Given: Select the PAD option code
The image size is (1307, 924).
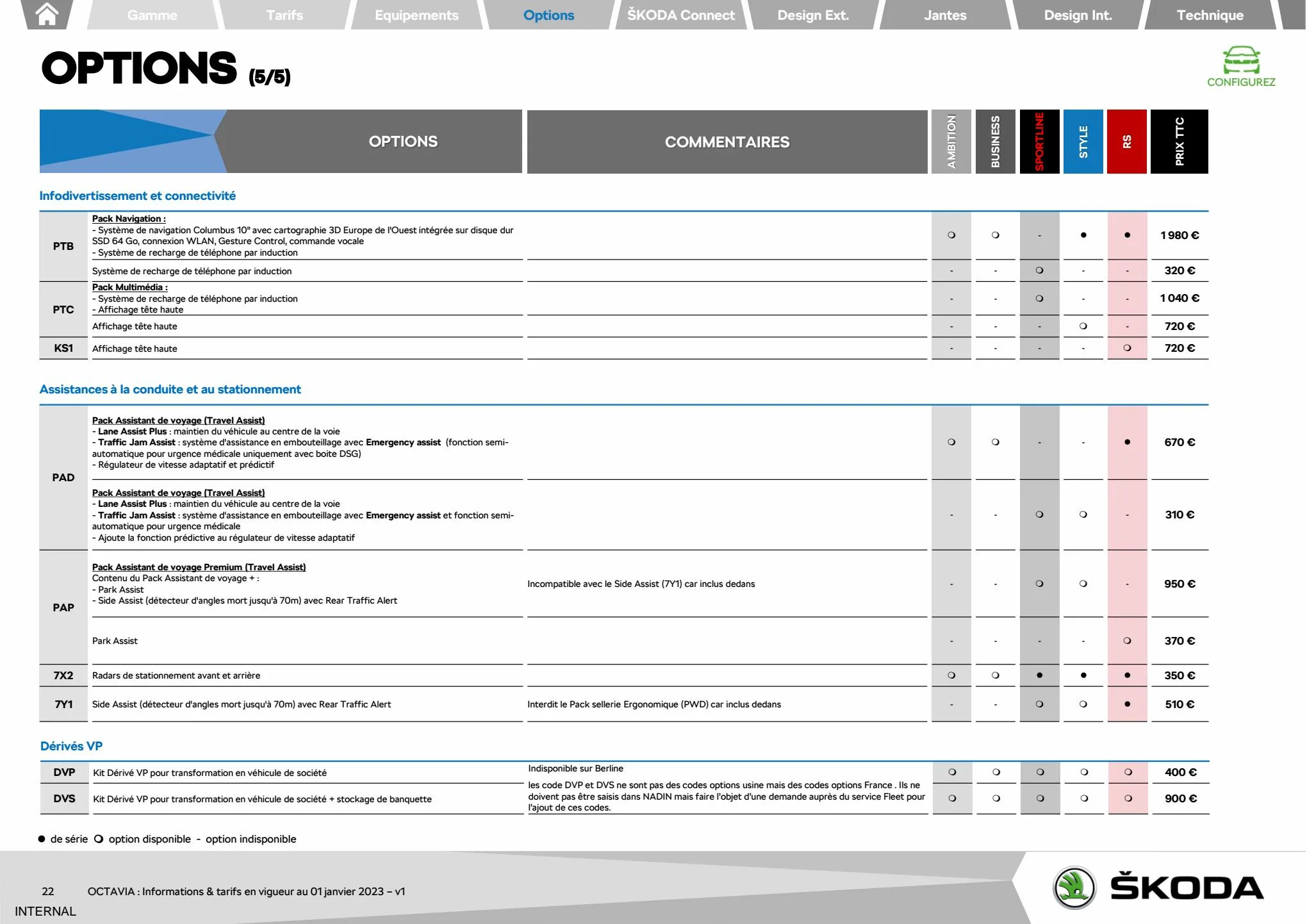Looking at the screenshot, I should pos(63,477).
